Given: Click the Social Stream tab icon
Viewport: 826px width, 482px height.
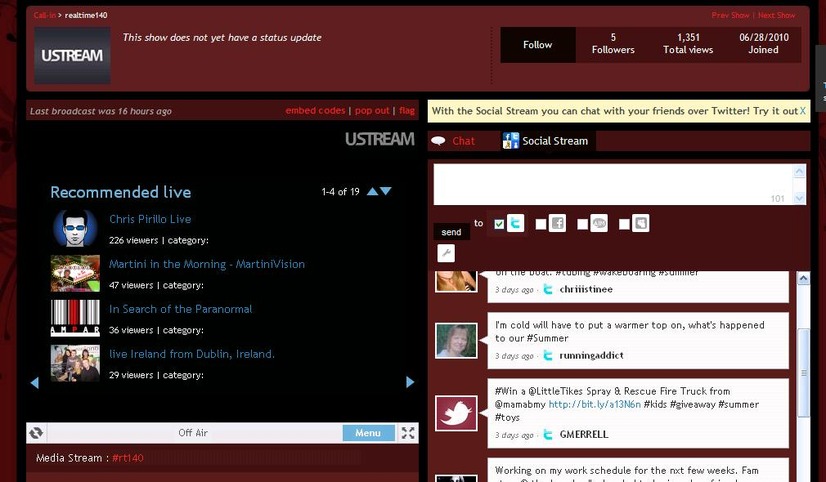Looking at the screenshot, I should coord(510,141).
